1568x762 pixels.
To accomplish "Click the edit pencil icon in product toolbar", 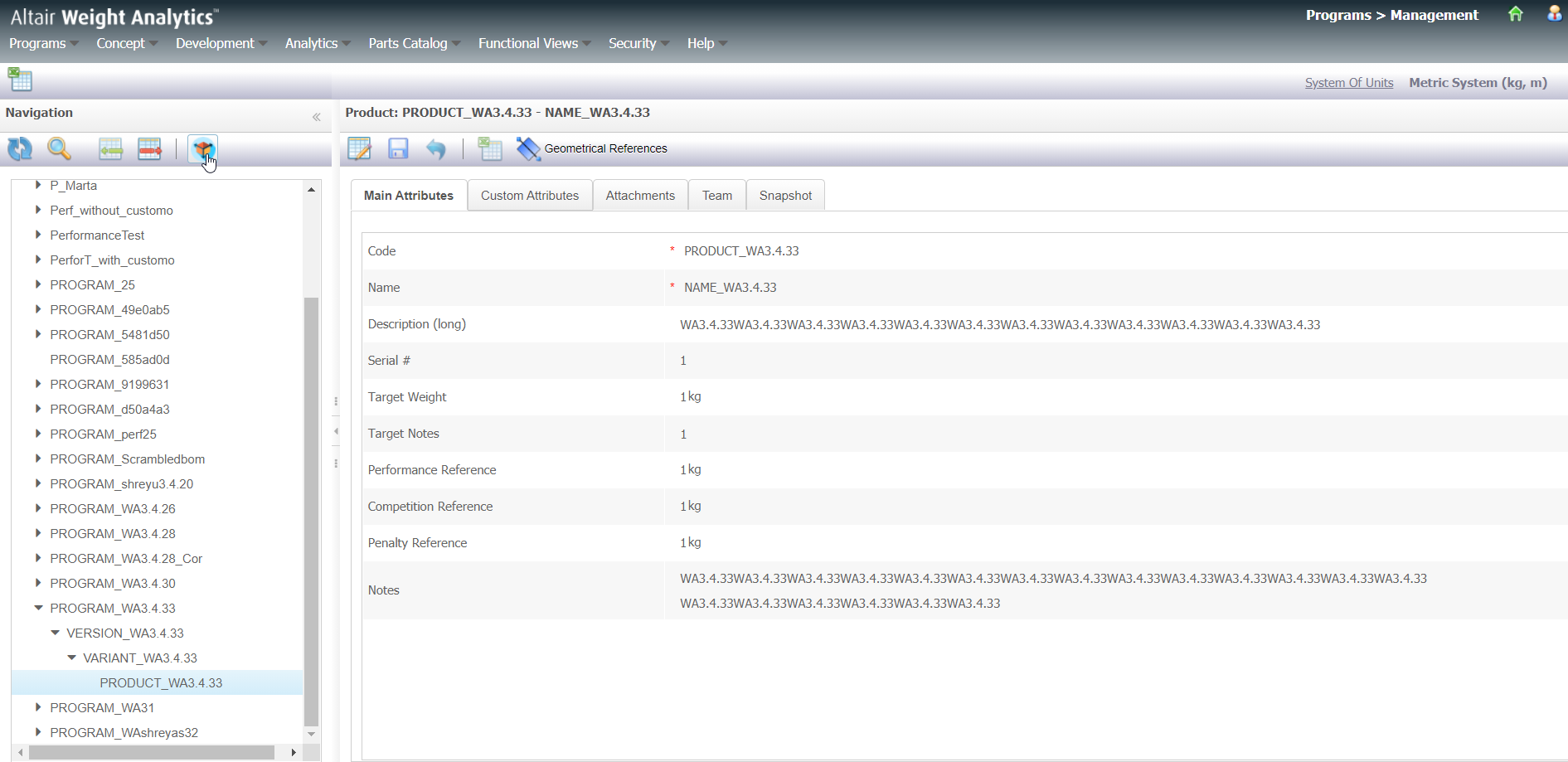I will 359,149.
